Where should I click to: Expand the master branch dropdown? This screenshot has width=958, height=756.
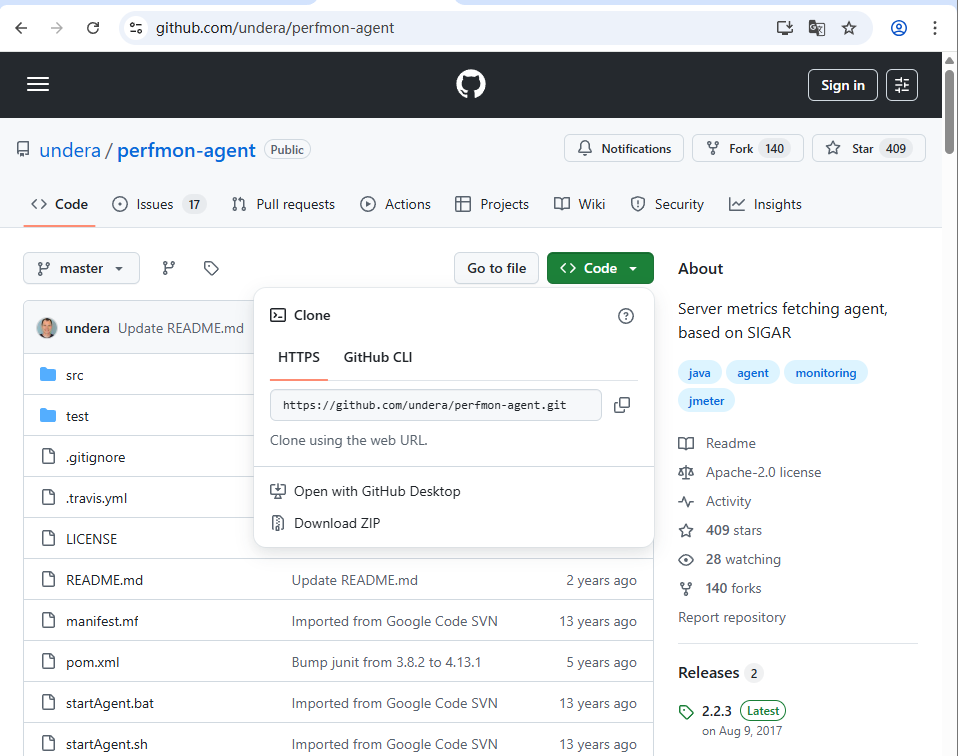[81, 268]
